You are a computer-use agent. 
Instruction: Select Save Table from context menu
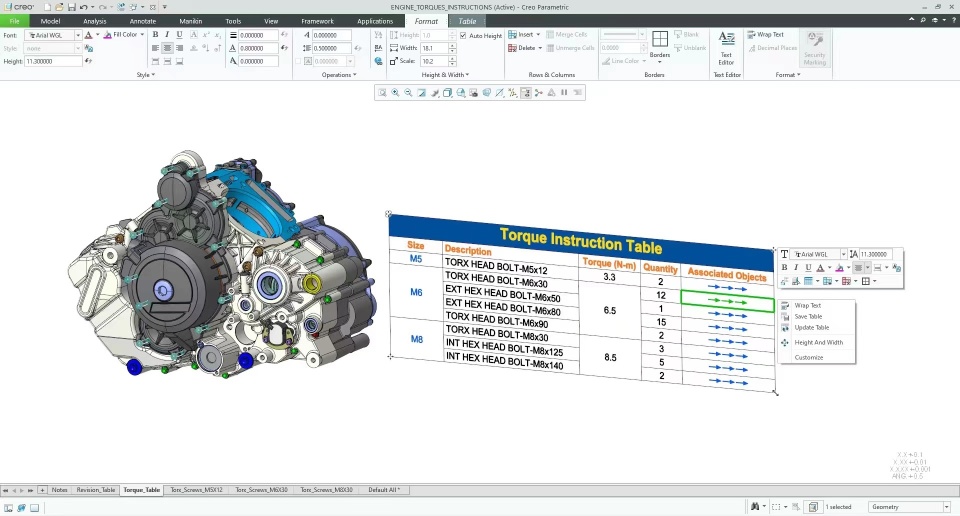click(x=808, y=317)
